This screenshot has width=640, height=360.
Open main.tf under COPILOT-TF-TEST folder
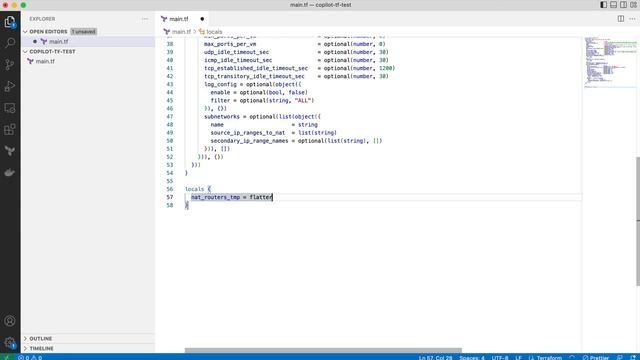point(88,61)
